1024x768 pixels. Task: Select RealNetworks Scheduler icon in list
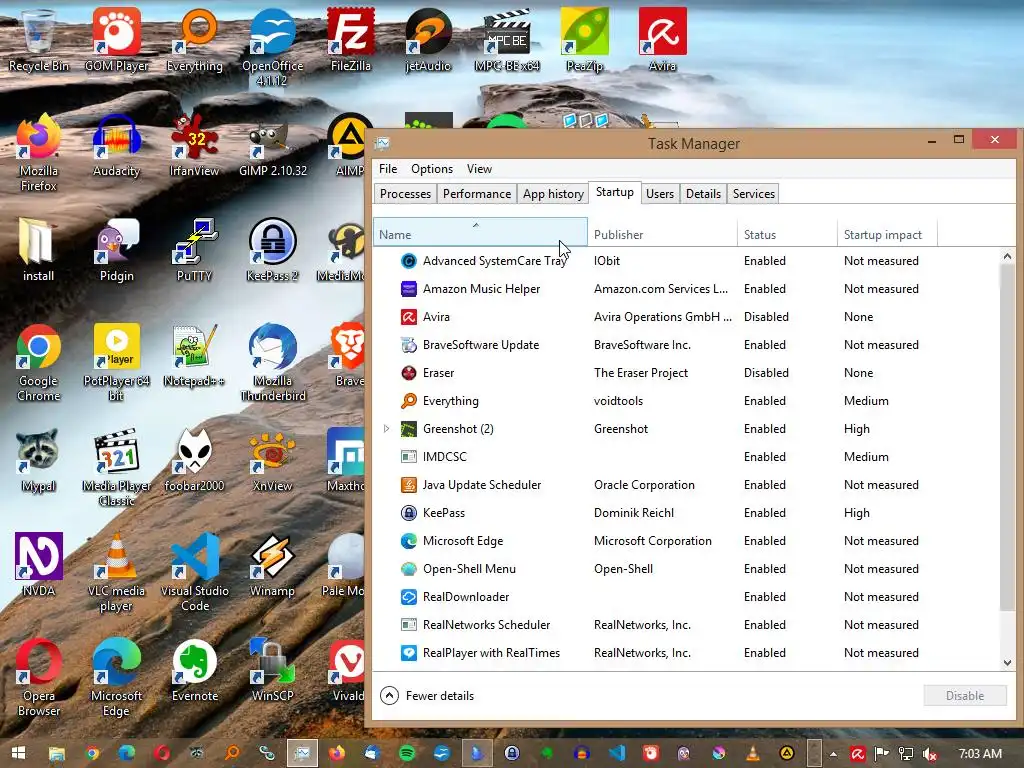[x=409, y=625]
